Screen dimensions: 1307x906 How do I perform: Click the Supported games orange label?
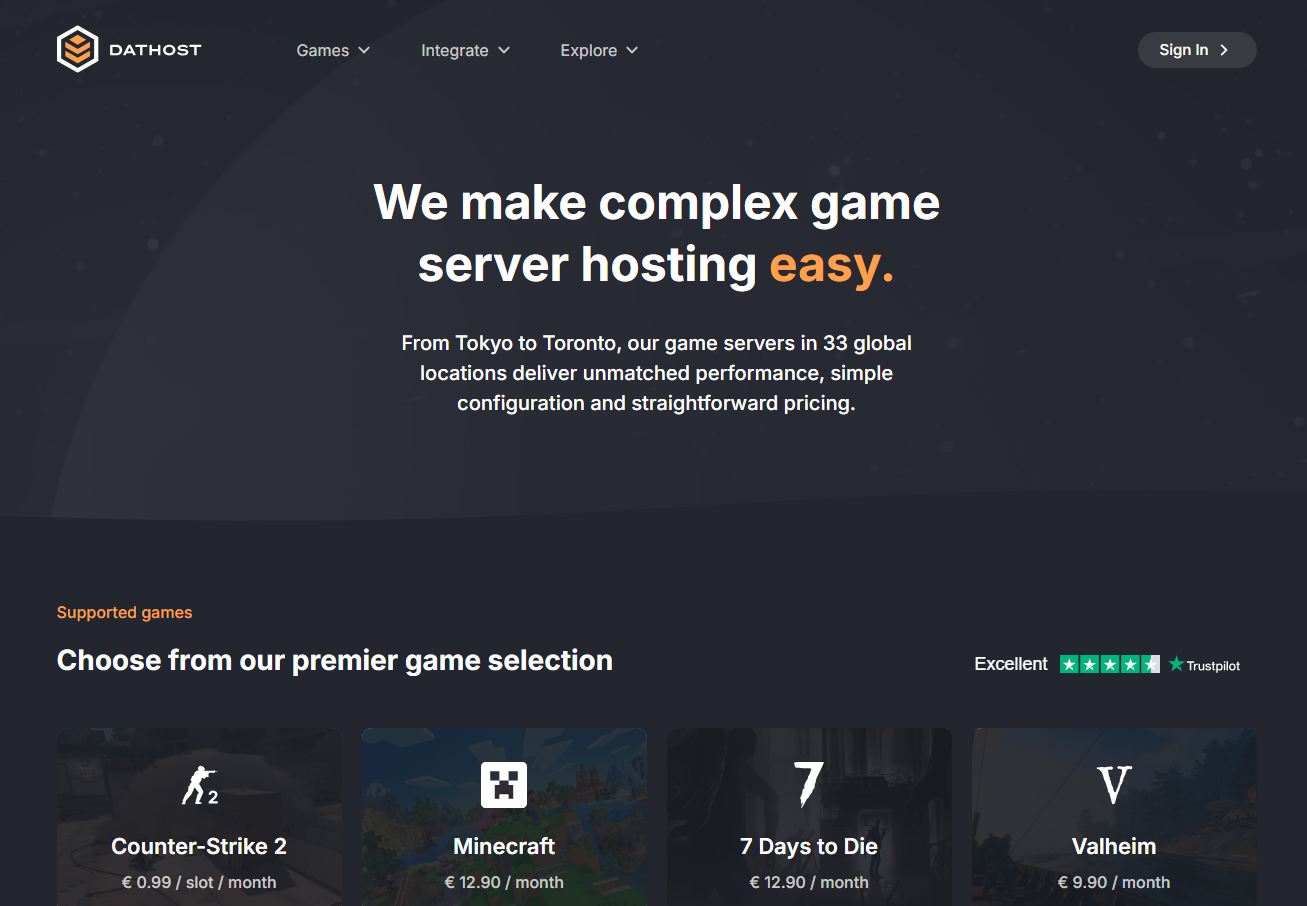tap(125, 612)
